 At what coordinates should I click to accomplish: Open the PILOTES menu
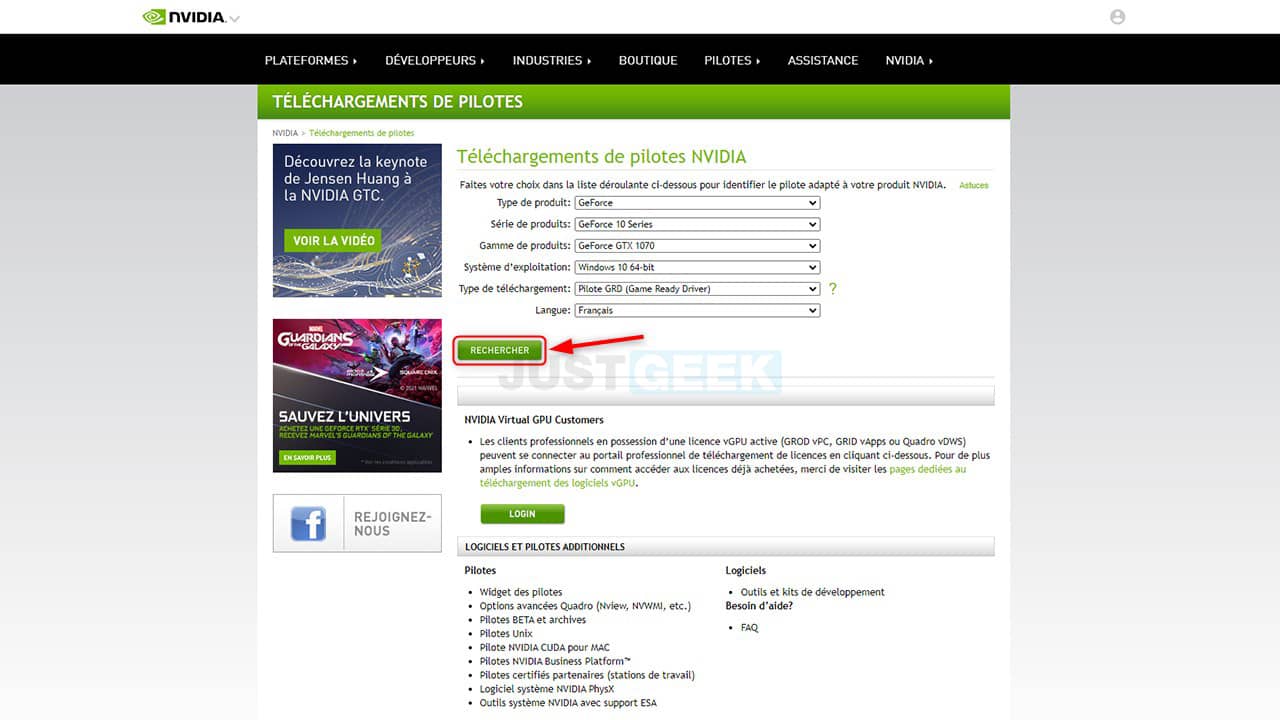coord(732,60)
